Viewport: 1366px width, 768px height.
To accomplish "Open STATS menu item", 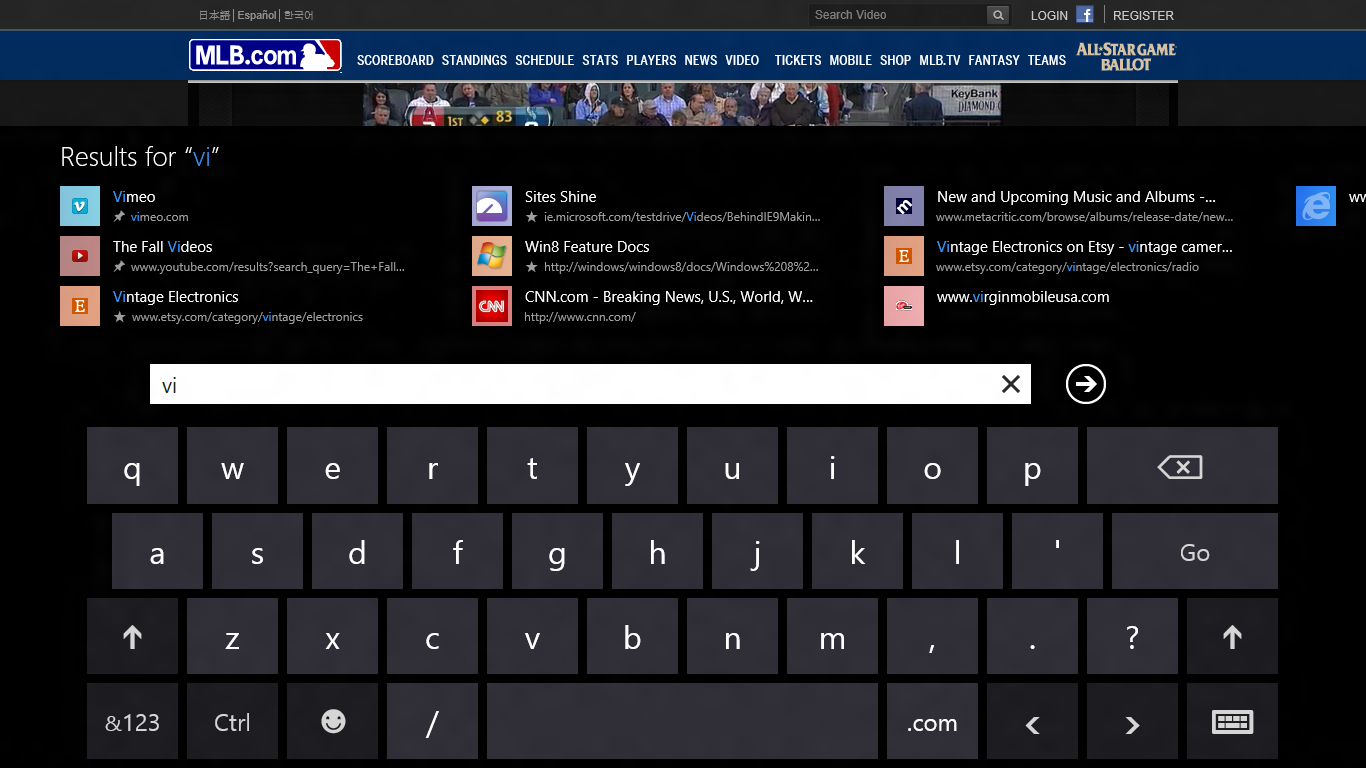I will tap(600, 60).
